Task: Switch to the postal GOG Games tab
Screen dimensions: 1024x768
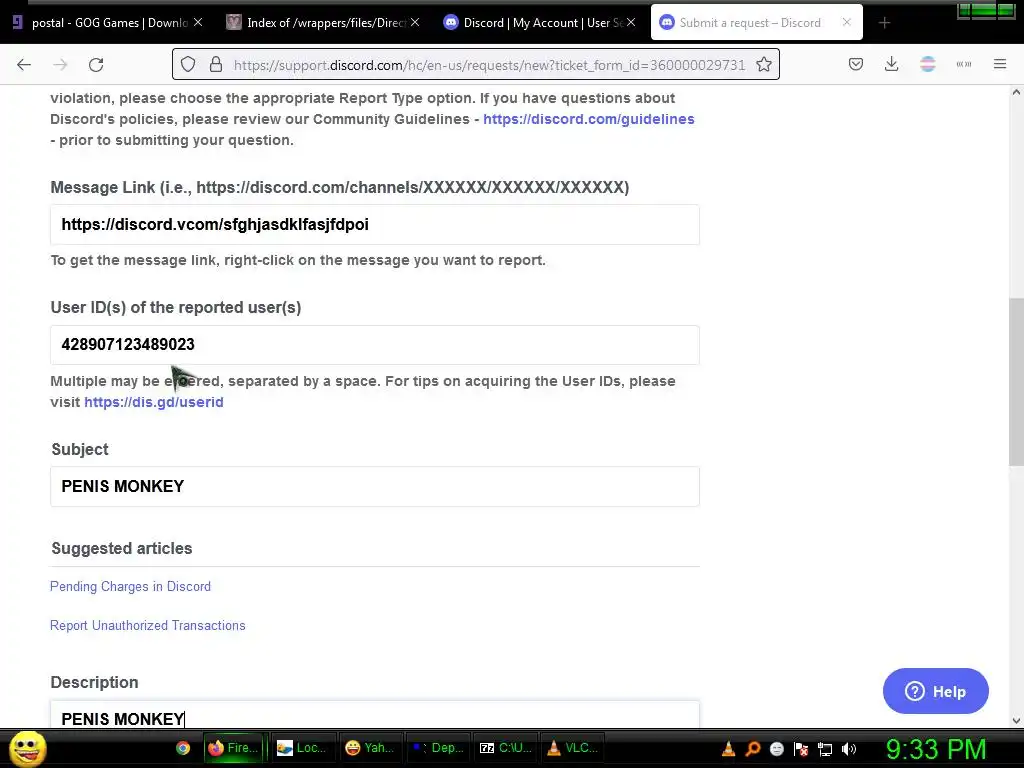Action: [107, 23]
